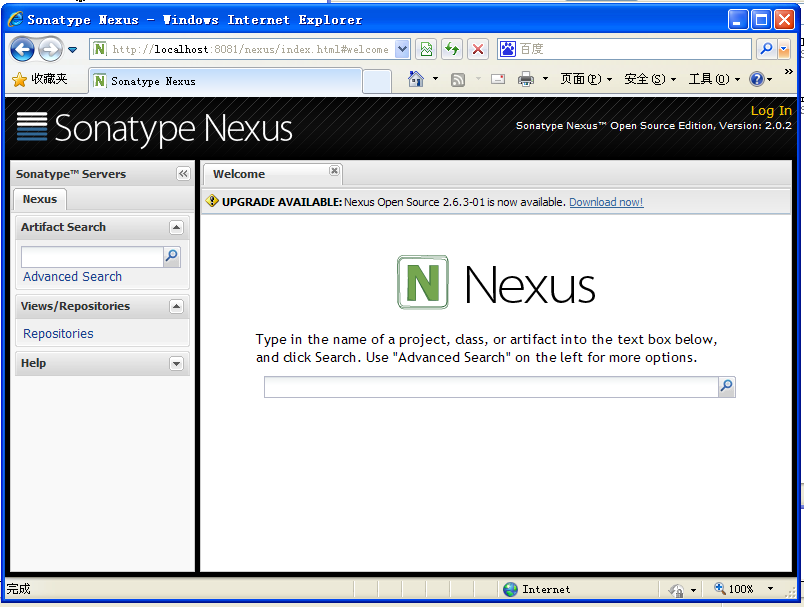Viewport: 804px width, 607px height.
Task: Stop loading with the red X icon
Action: coord(477,49)
